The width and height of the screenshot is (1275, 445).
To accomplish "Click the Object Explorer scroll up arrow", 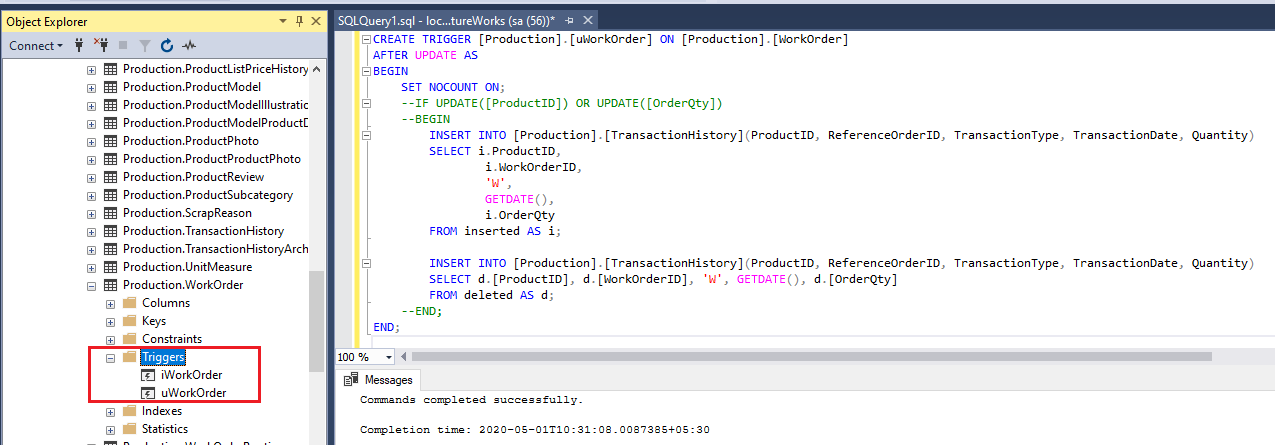I will [317, 69].
